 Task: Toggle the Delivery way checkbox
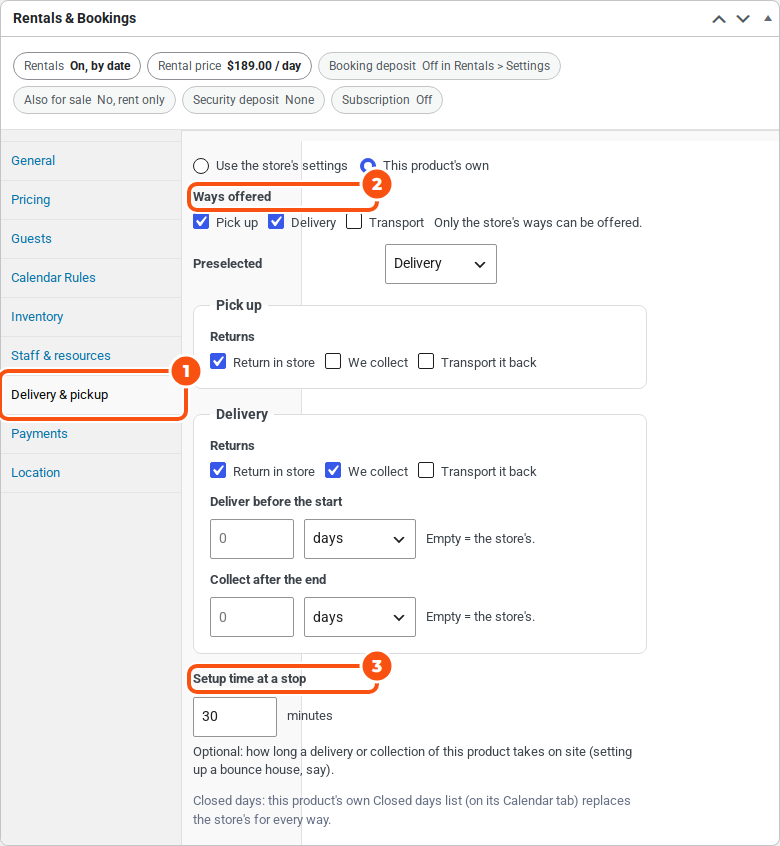pyautogui.click(x=276, y=222)
